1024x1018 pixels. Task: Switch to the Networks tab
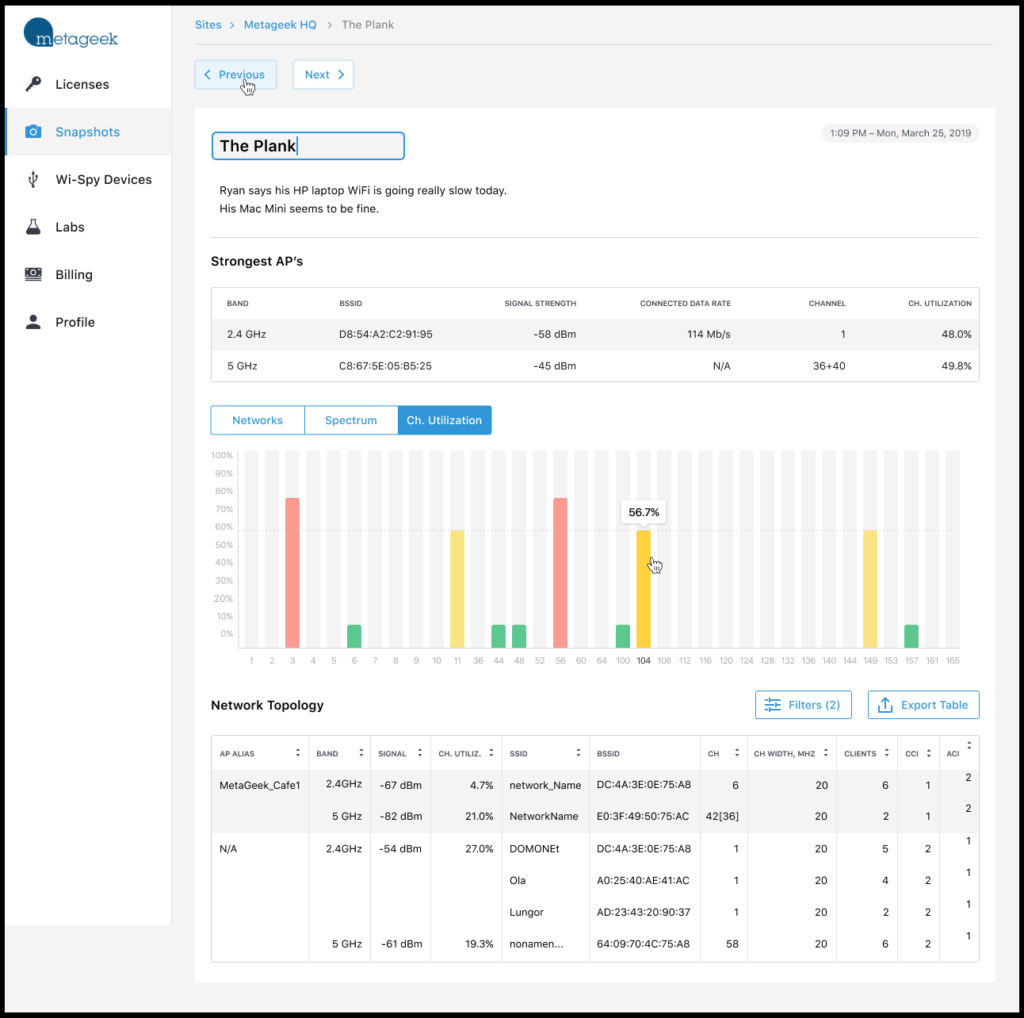[257, 421]
